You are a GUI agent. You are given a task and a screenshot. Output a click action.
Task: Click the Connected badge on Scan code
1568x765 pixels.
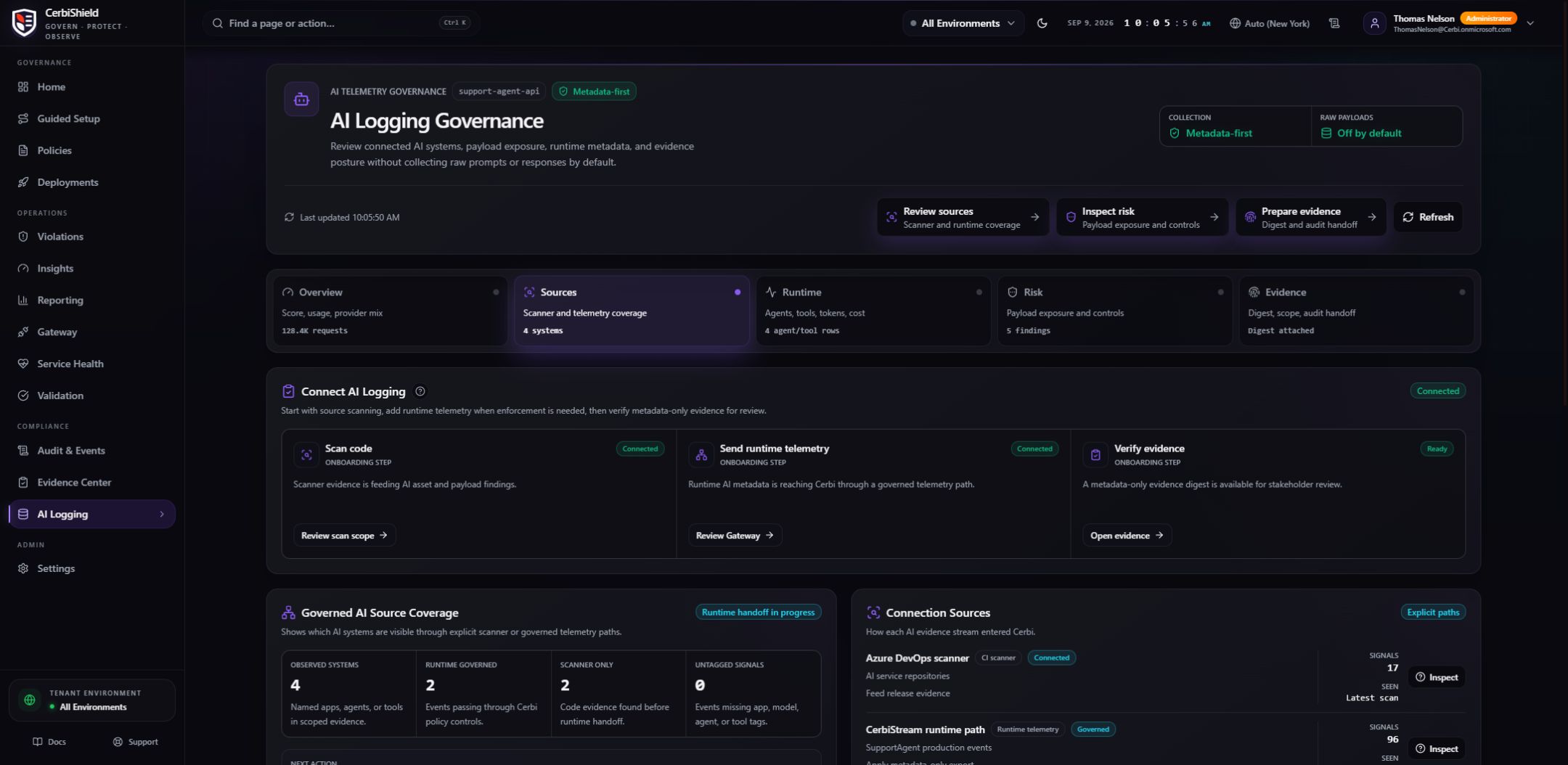pos(640,449)
